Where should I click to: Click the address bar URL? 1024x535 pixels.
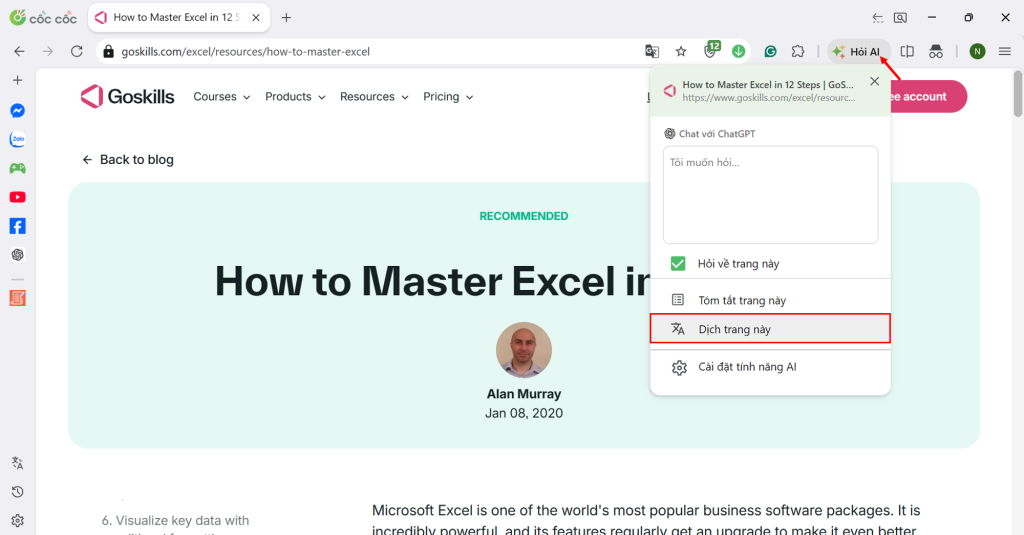(246, 52)
